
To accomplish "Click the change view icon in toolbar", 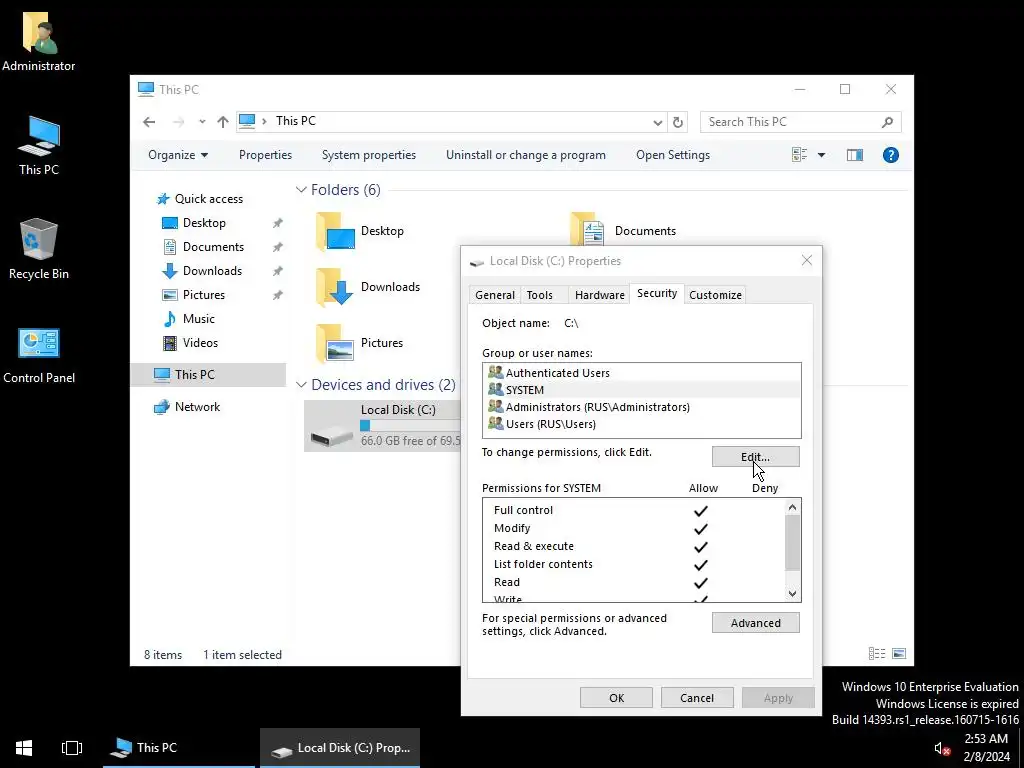I will point(799,155).
